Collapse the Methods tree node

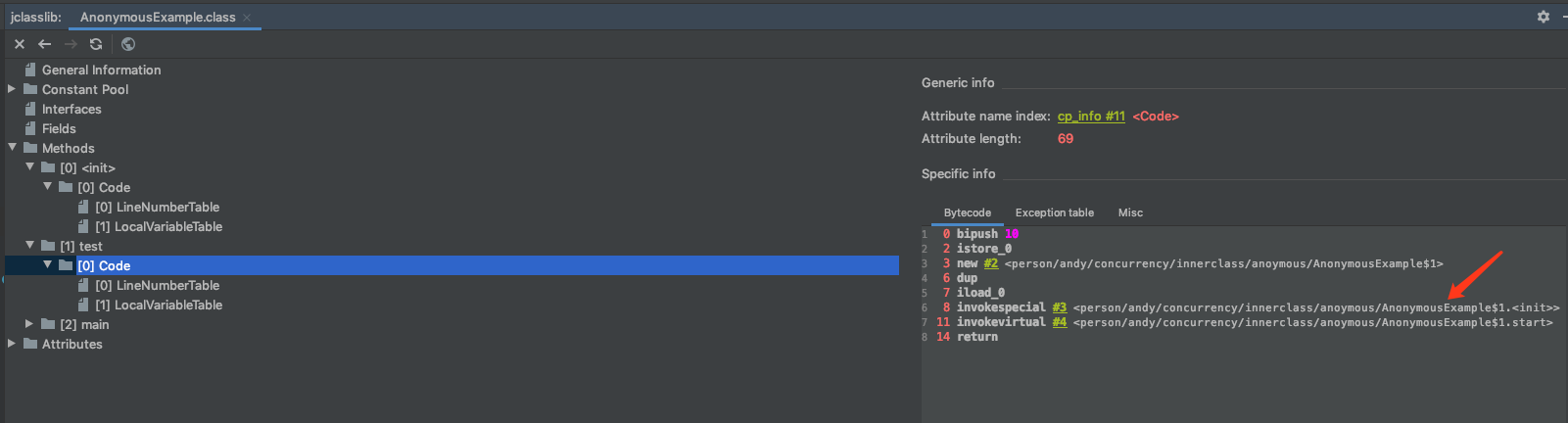coord(12,148)
